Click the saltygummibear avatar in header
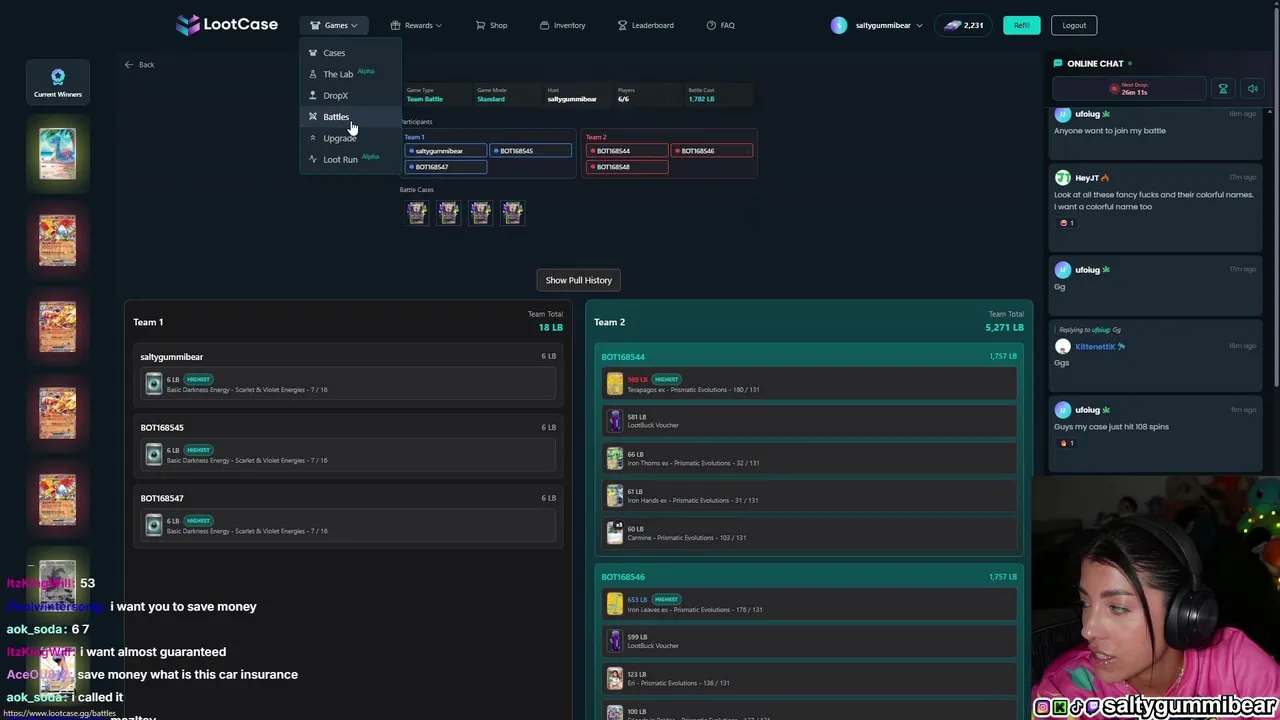Image resolution: width=1280 pixels, height=720 pixels. click(x=839, y=25)
